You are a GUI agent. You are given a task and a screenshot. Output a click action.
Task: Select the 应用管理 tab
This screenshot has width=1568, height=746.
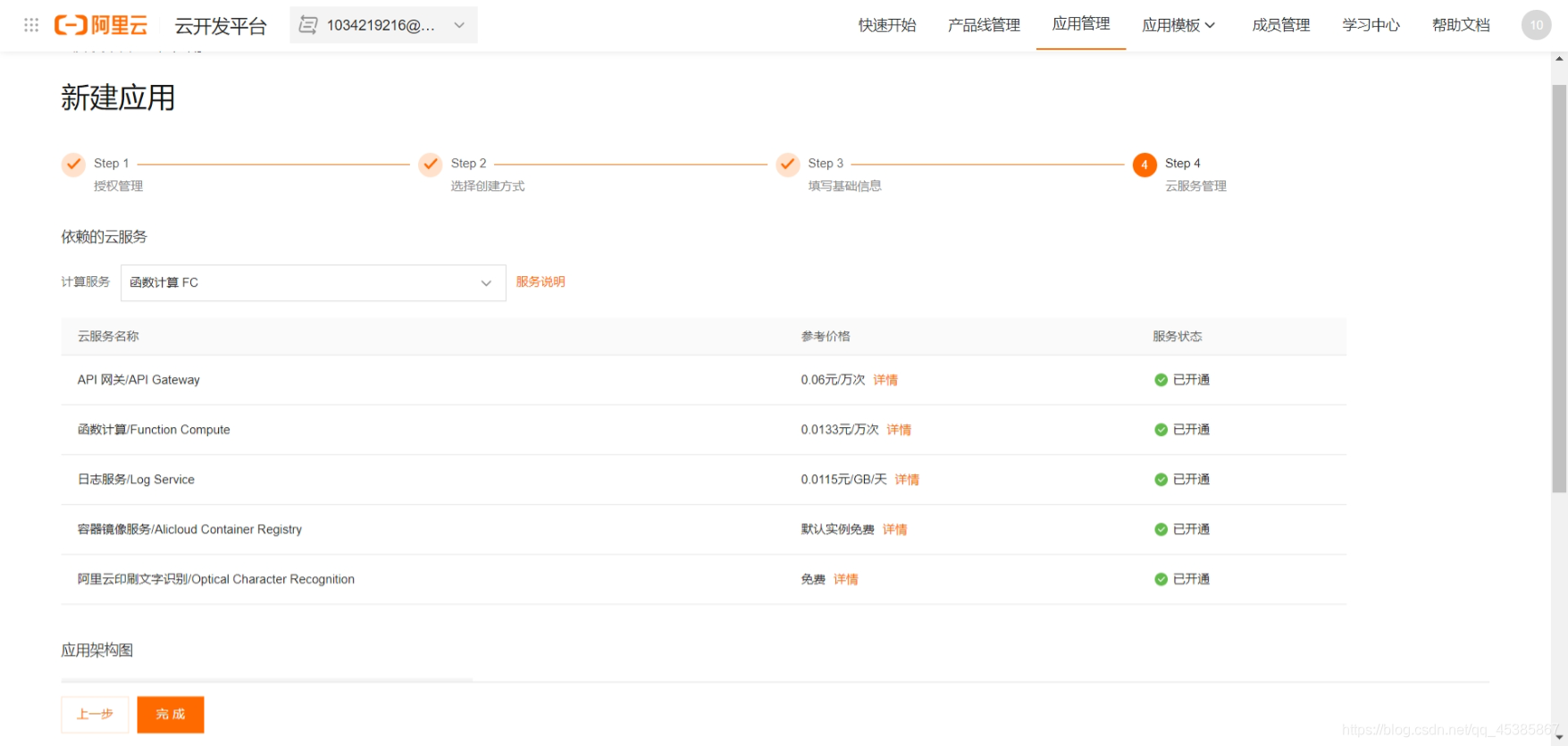click(x=1081, y=24)
